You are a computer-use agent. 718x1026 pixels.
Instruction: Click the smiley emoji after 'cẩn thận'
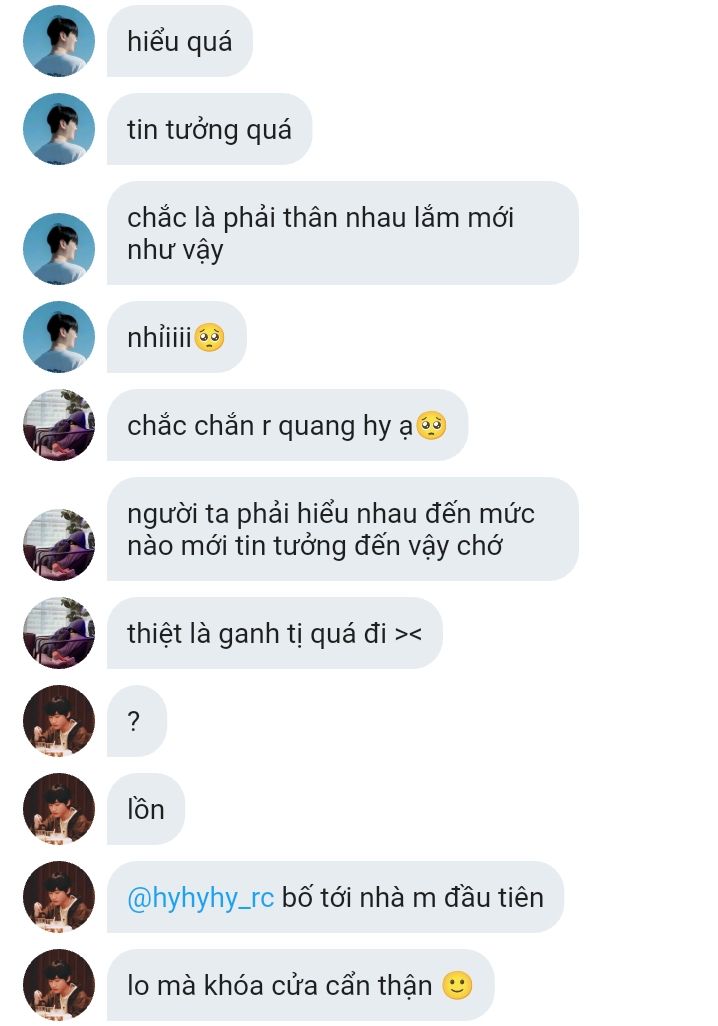[x=457, y=985]
